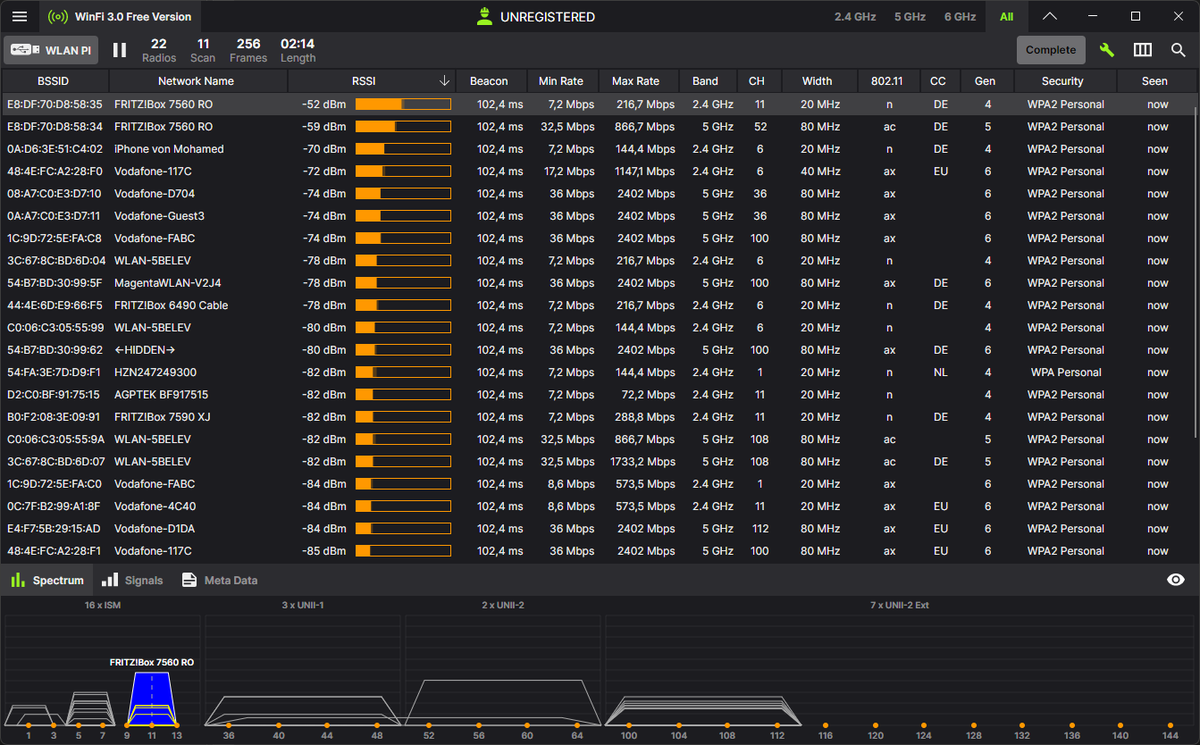Click the WLAN PI adapter selector
Screen dimensions: 1200x745
[x=50, y=50]
